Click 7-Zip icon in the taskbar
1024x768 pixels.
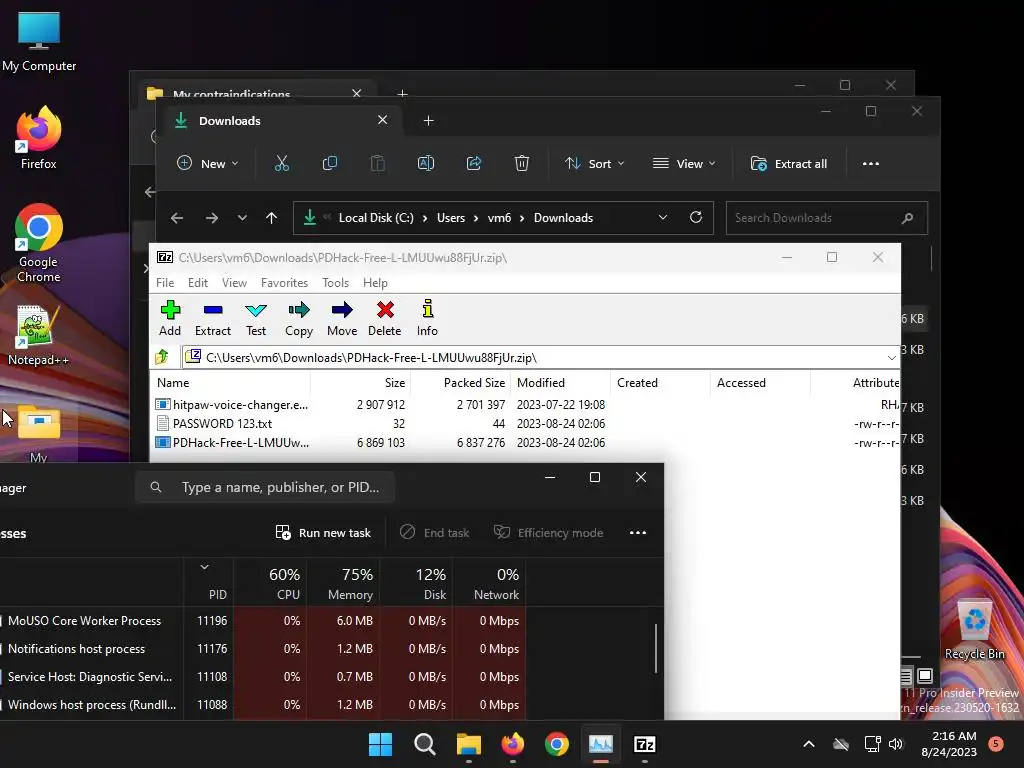(645, 744)
